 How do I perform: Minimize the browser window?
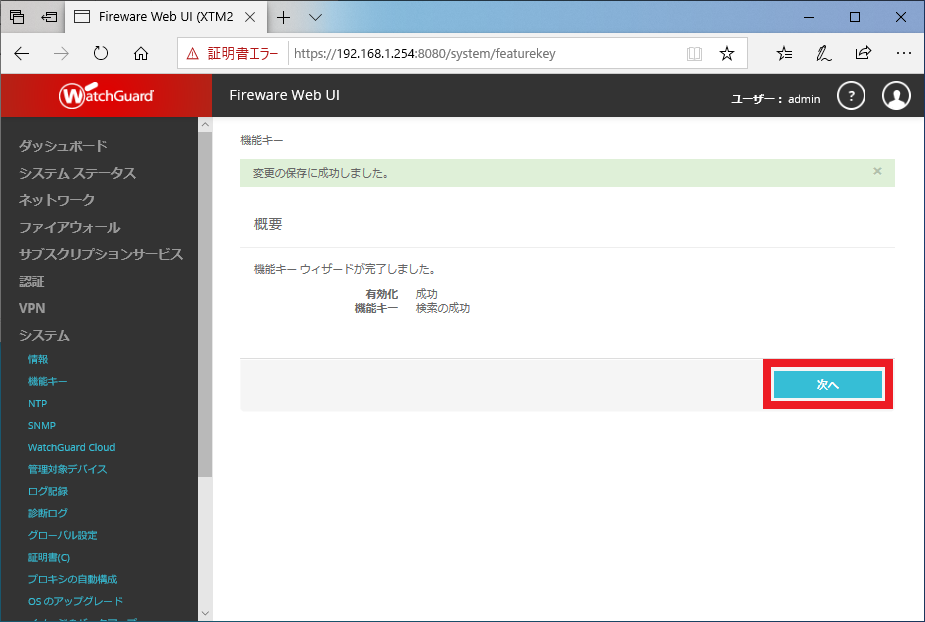809,17
